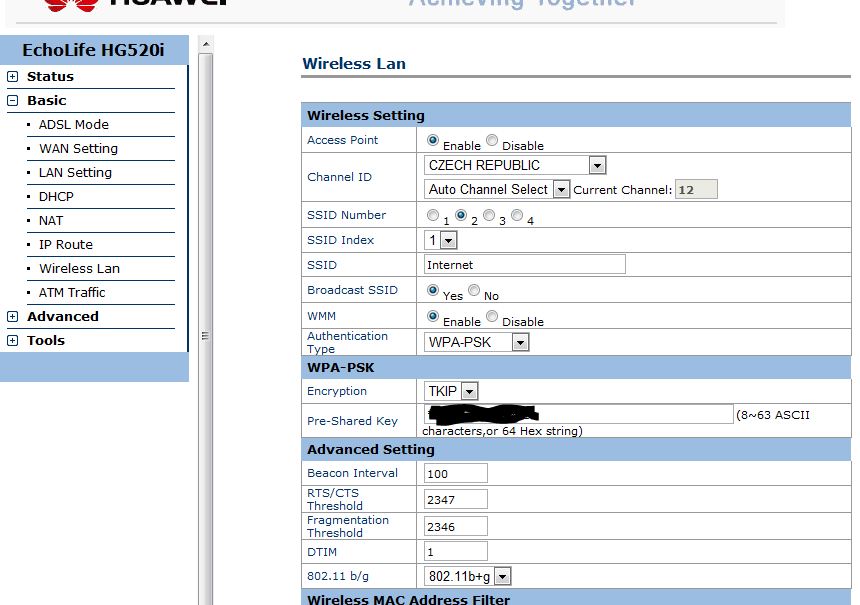Enable the Access Point radio

433,140
